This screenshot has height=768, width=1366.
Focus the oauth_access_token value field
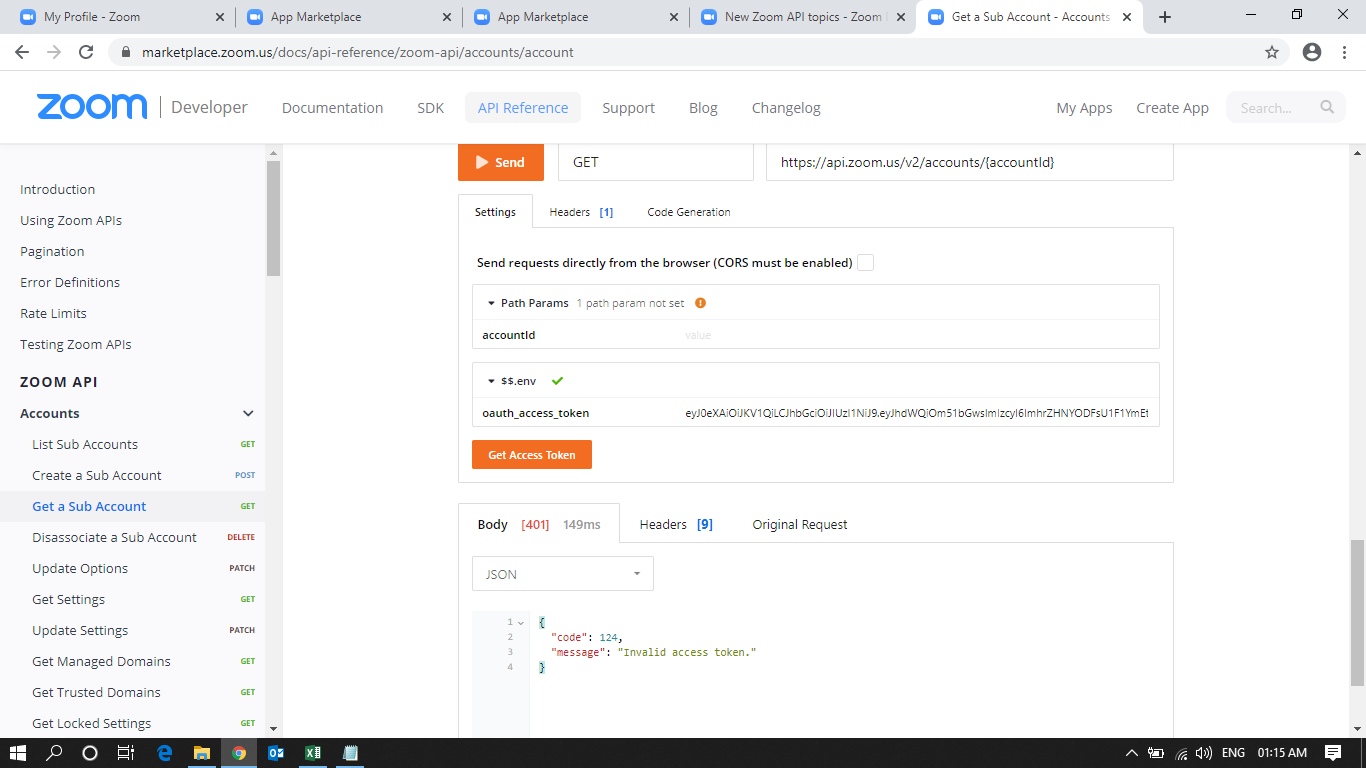[917, 413]
